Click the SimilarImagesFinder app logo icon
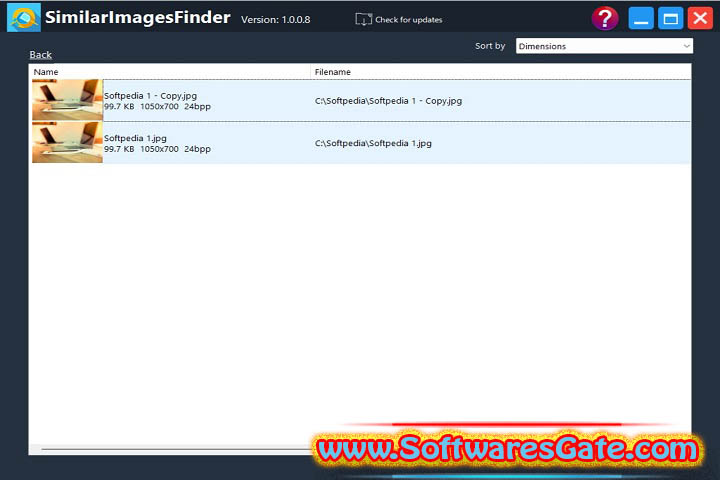Viewport: 720px width, 480px height. pyautogui.click(x=24, y=17)
